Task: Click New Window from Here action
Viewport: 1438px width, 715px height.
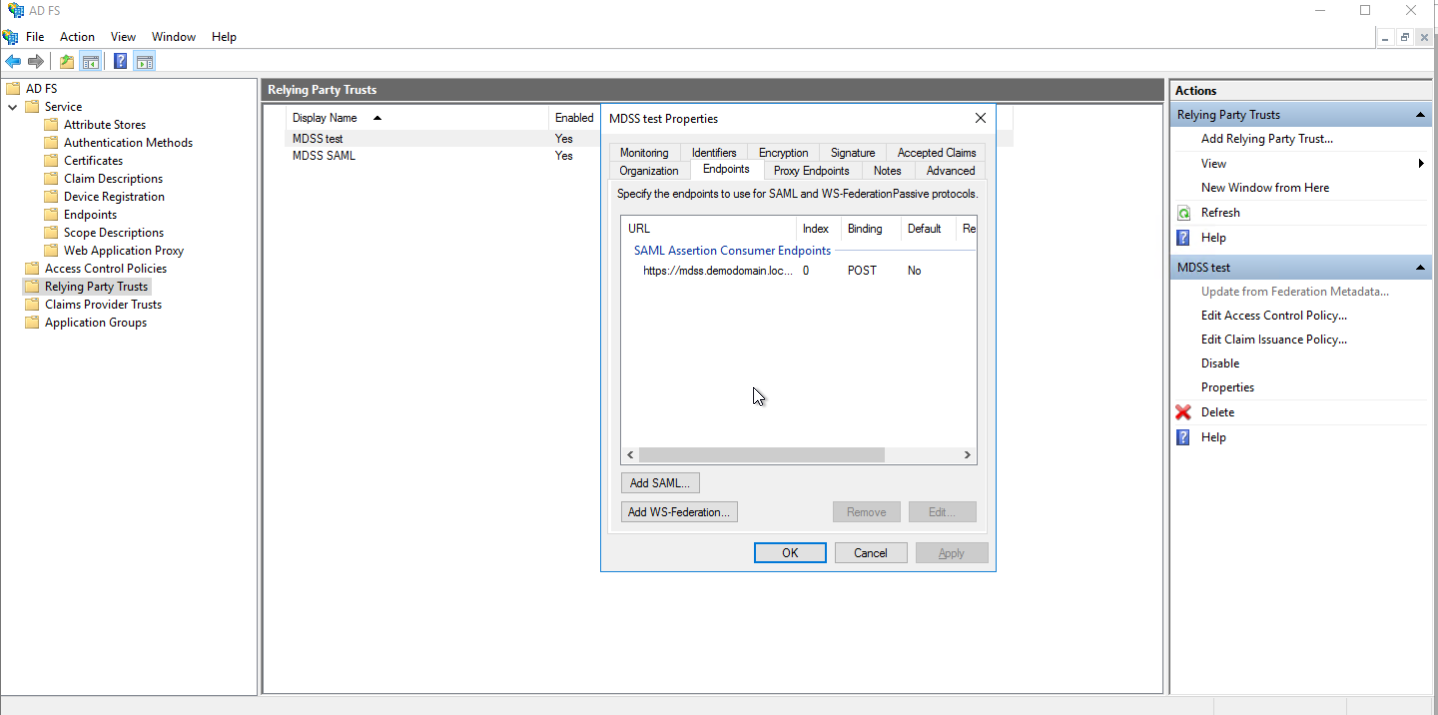Action: point(1265,187)
